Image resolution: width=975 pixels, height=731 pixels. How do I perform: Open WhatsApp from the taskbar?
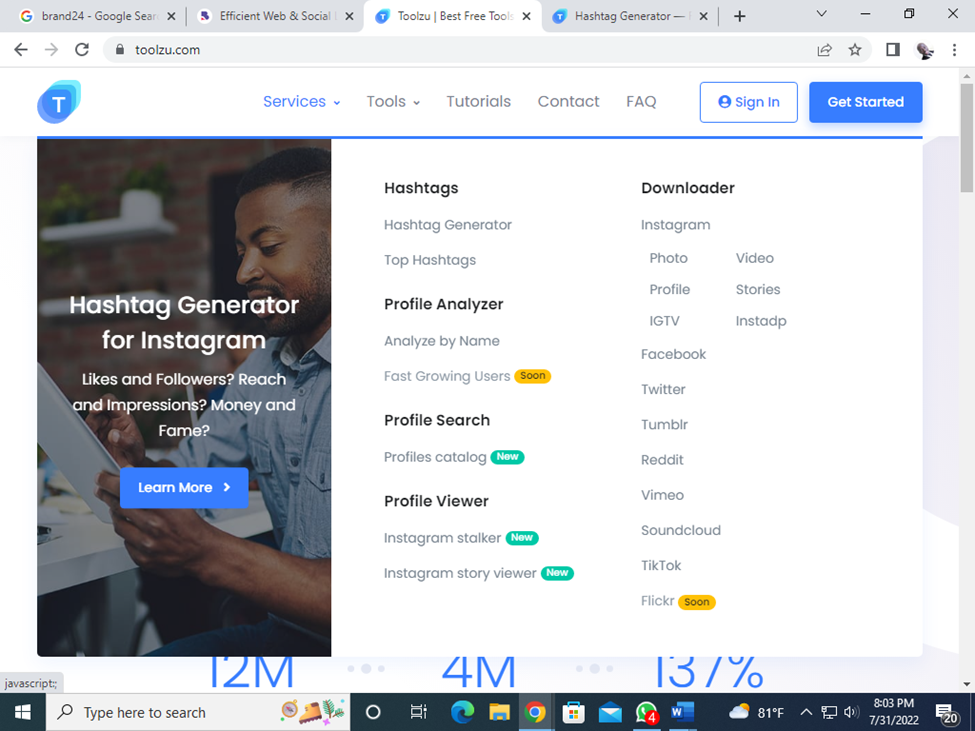pos(646,712)
